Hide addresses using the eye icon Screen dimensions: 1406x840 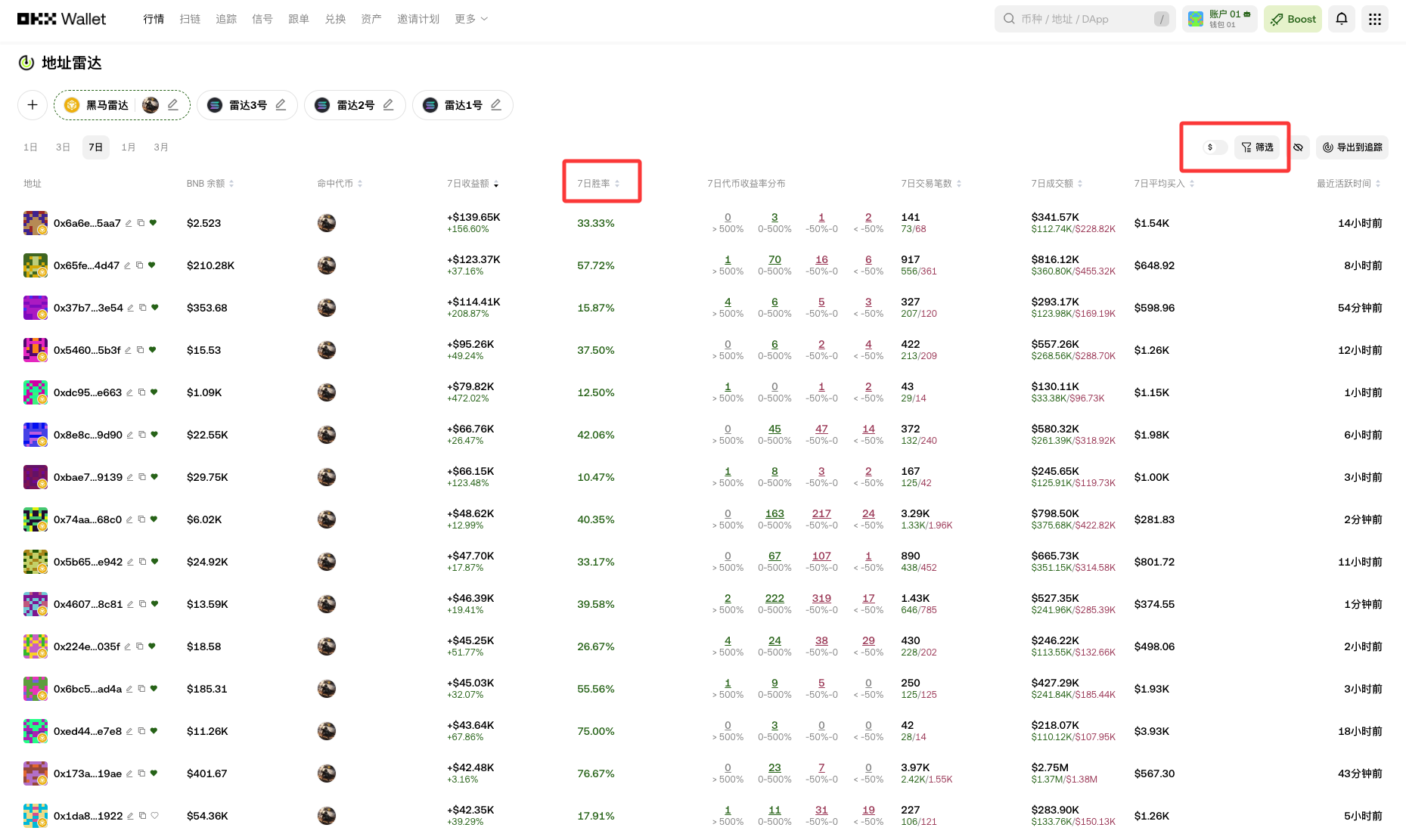[x=1299, y=147]
